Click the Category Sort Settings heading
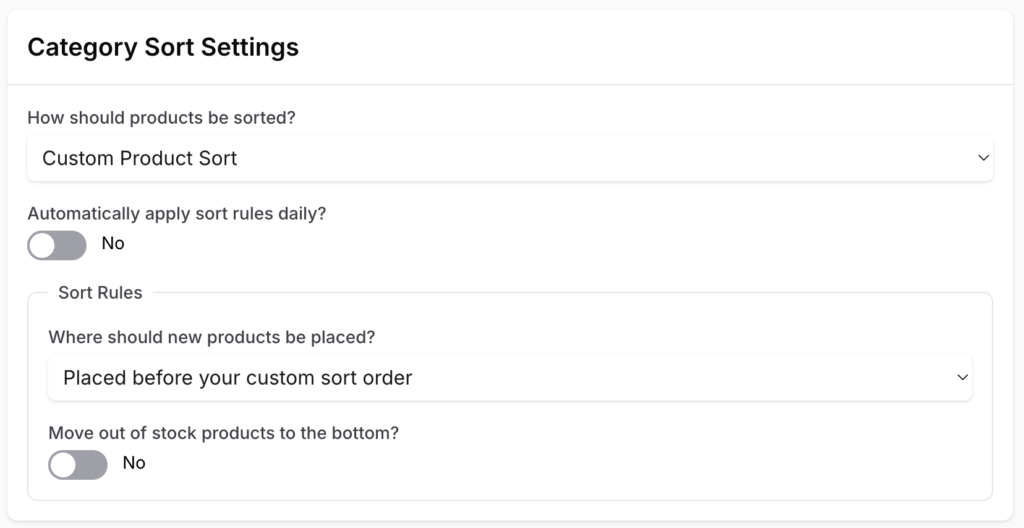The width and height of the screenshot is (1024, 528). click(x=163, y=47)
